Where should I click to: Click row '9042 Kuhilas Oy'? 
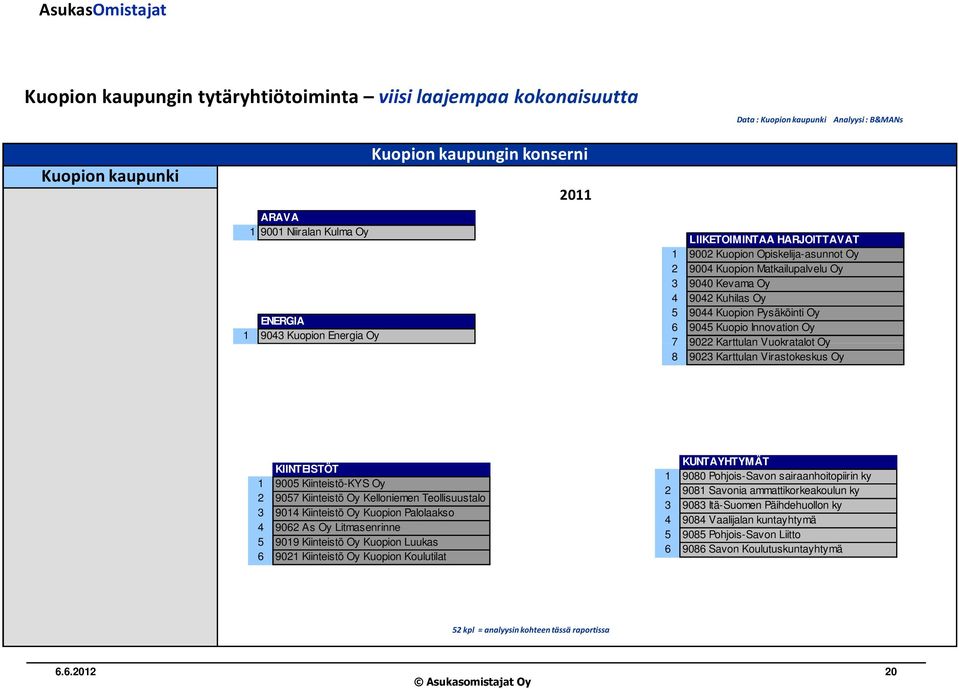[795, 298]
